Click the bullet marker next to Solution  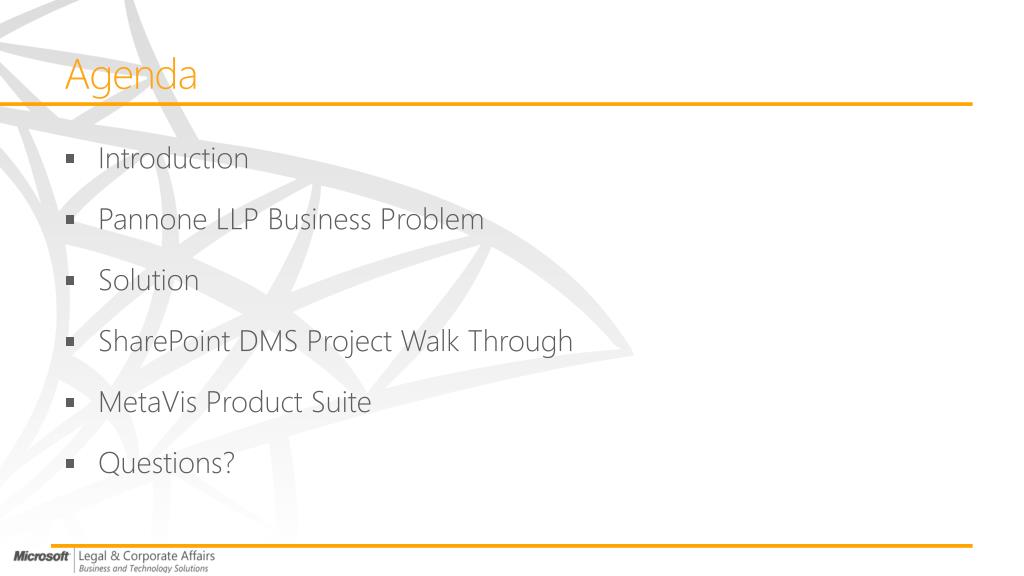[70, 281]
